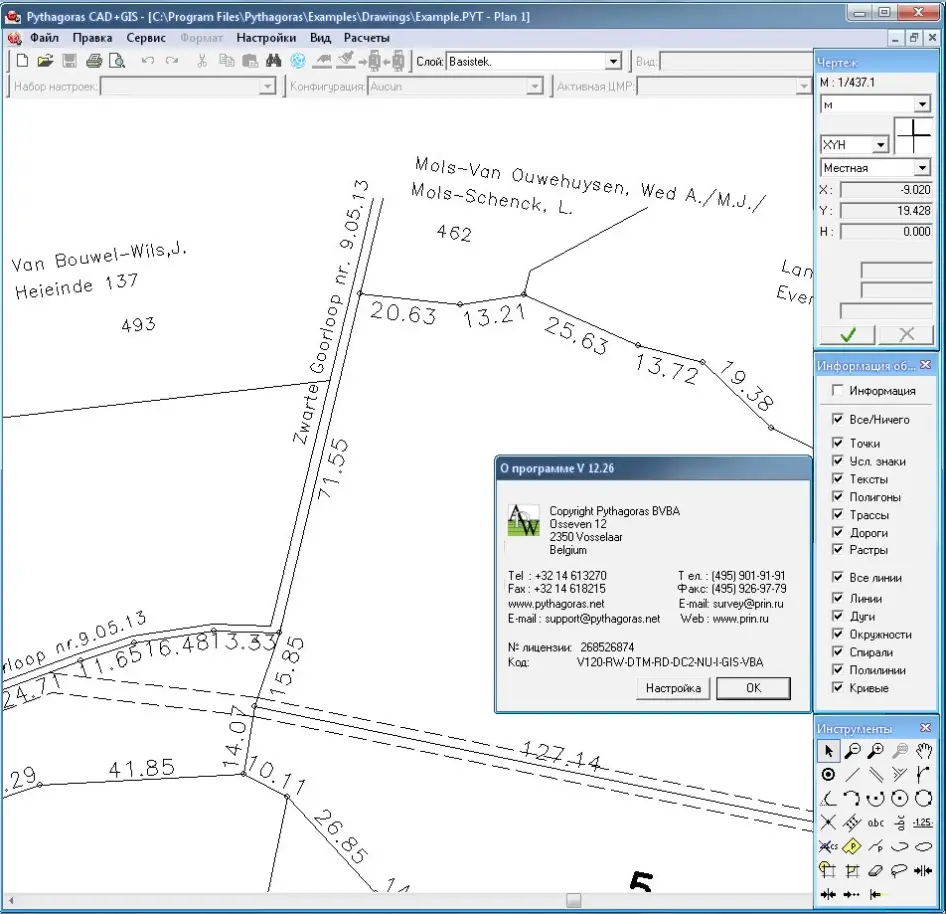Select the yellow polygon P tool
Image resolution: width=946 pixels, height=914 pixels.
(x=852, y=846)
